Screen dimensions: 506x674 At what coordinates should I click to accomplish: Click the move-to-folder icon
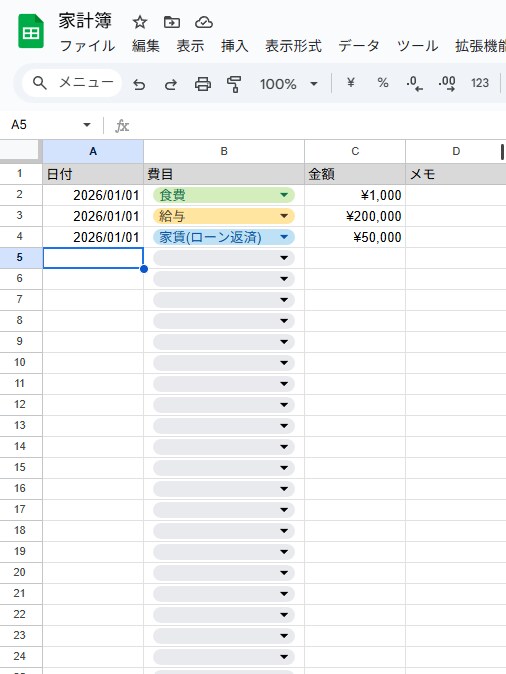pos(172,22)
